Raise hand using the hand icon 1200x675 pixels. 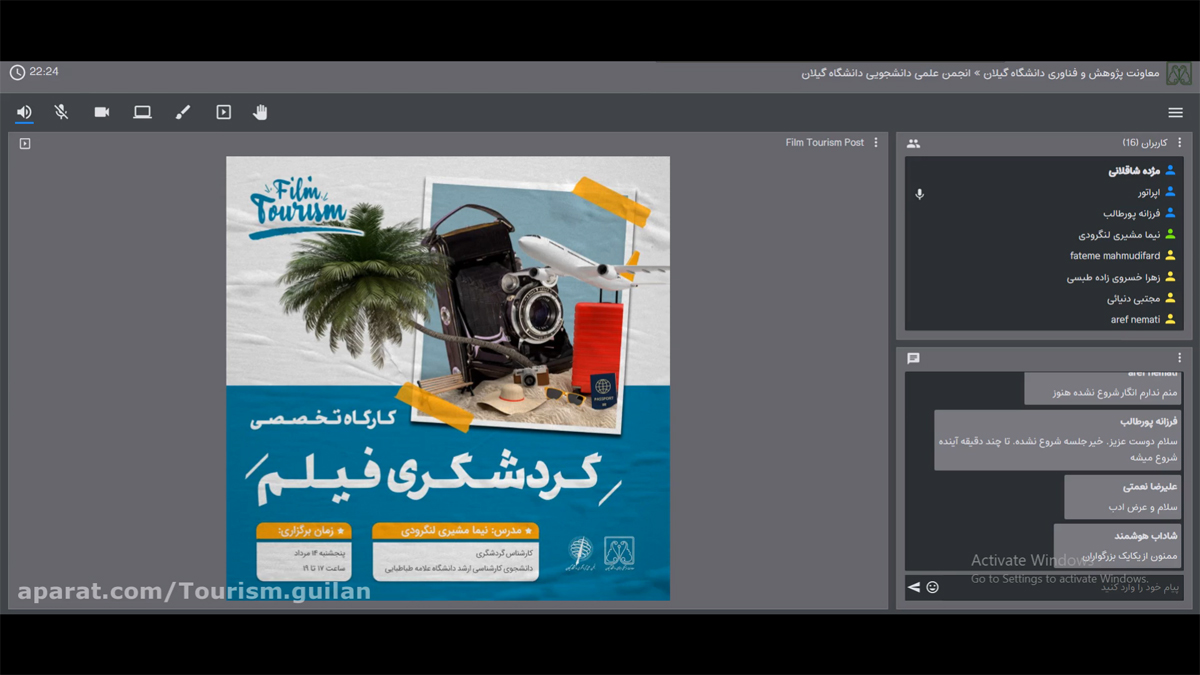coord(260,112)
